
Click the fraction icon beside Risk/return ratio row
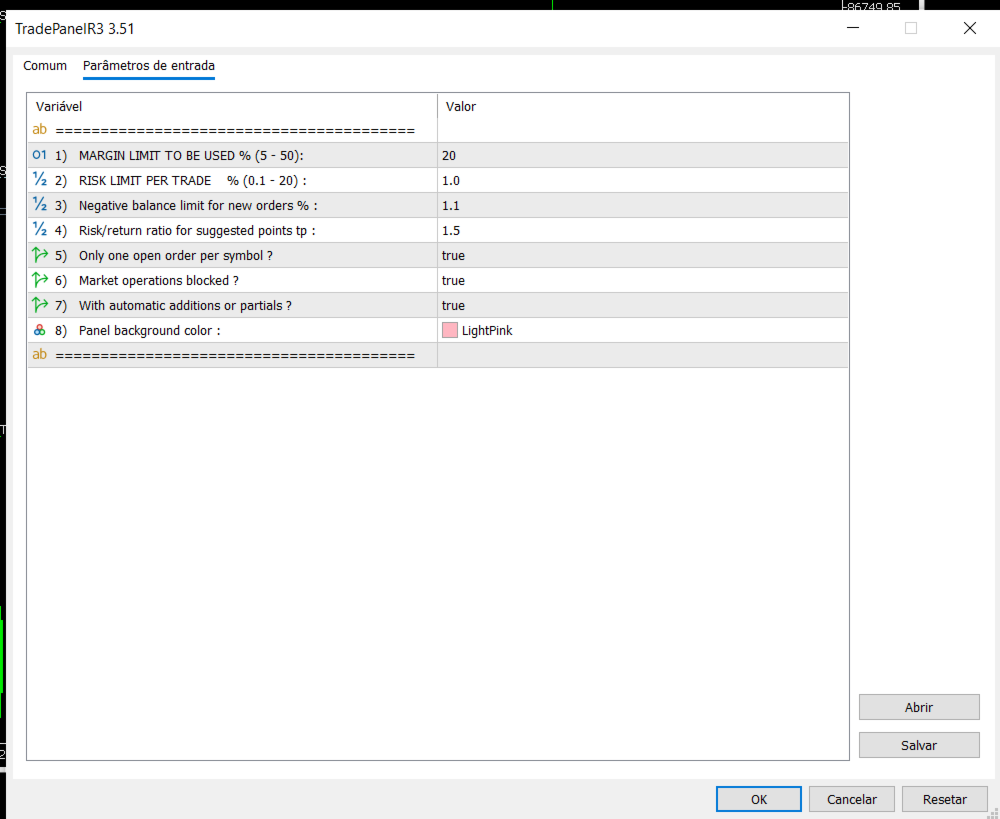coord(40,230)
